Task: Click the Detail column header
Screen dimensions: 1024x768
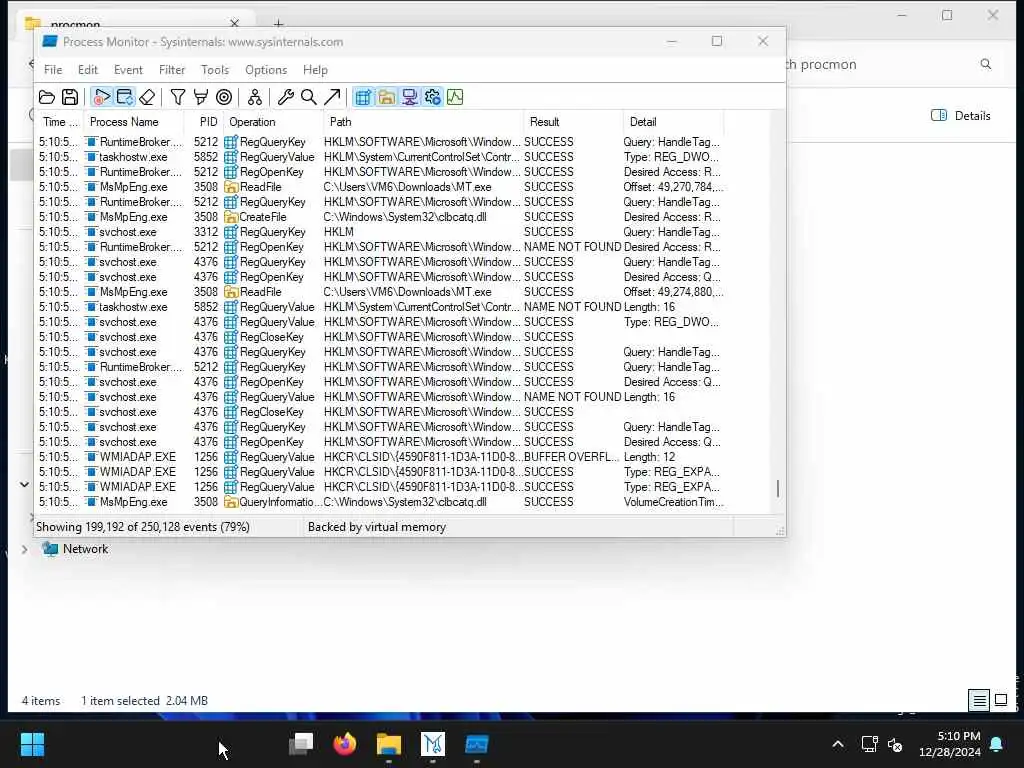Action: (673, 122)
